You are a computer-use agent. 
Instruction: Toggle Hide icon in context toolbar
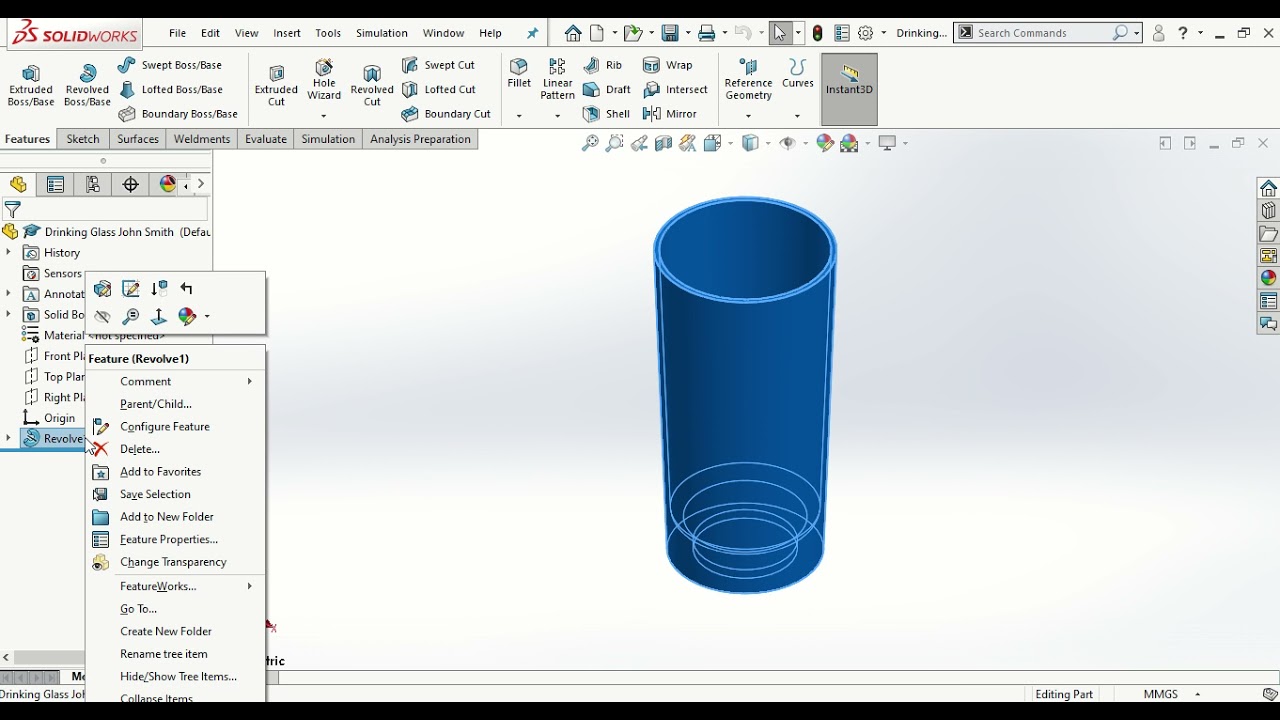[x=102, y=317]
